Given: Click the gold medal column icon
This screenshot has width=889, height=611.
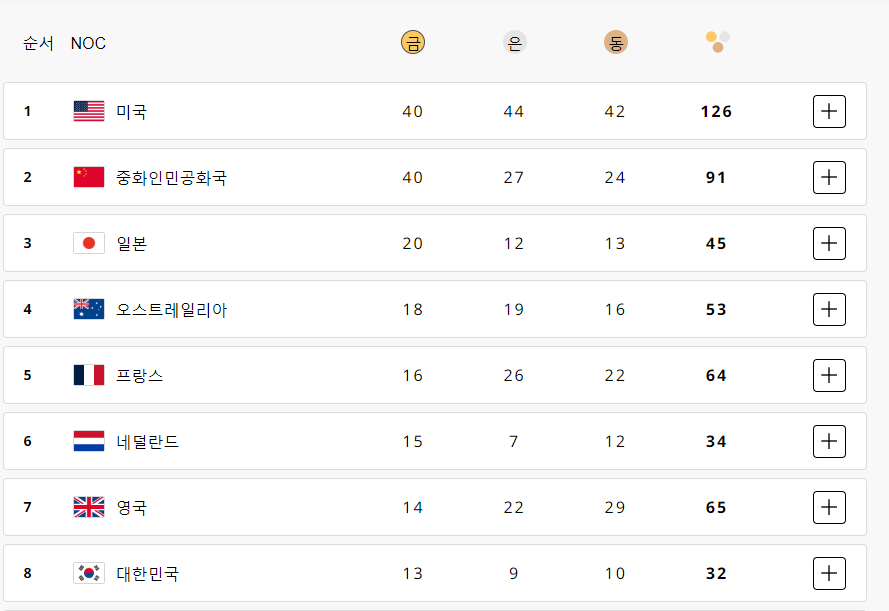Looking at the screenshot, I should coord(412,43).
